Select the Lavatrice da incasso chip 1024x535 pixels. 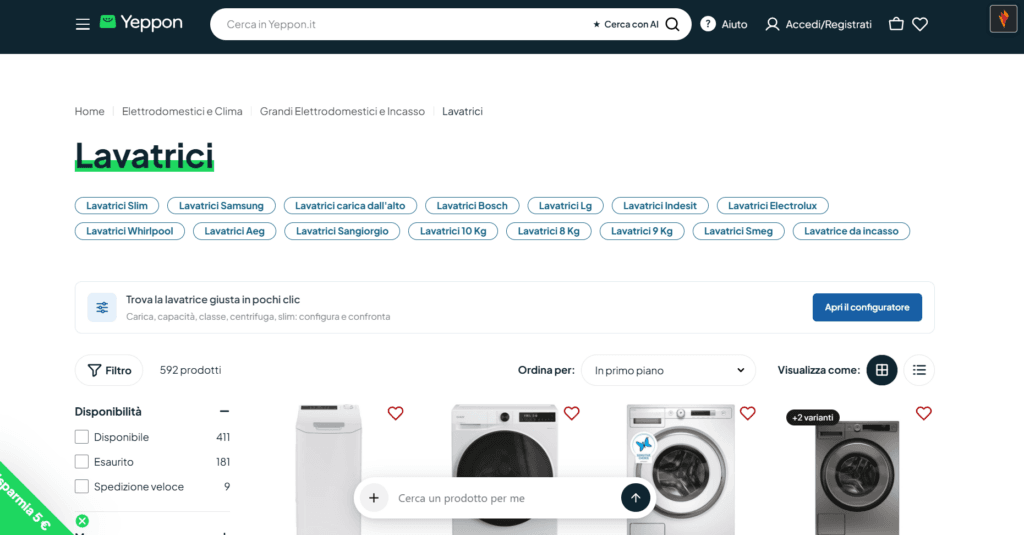852,231
